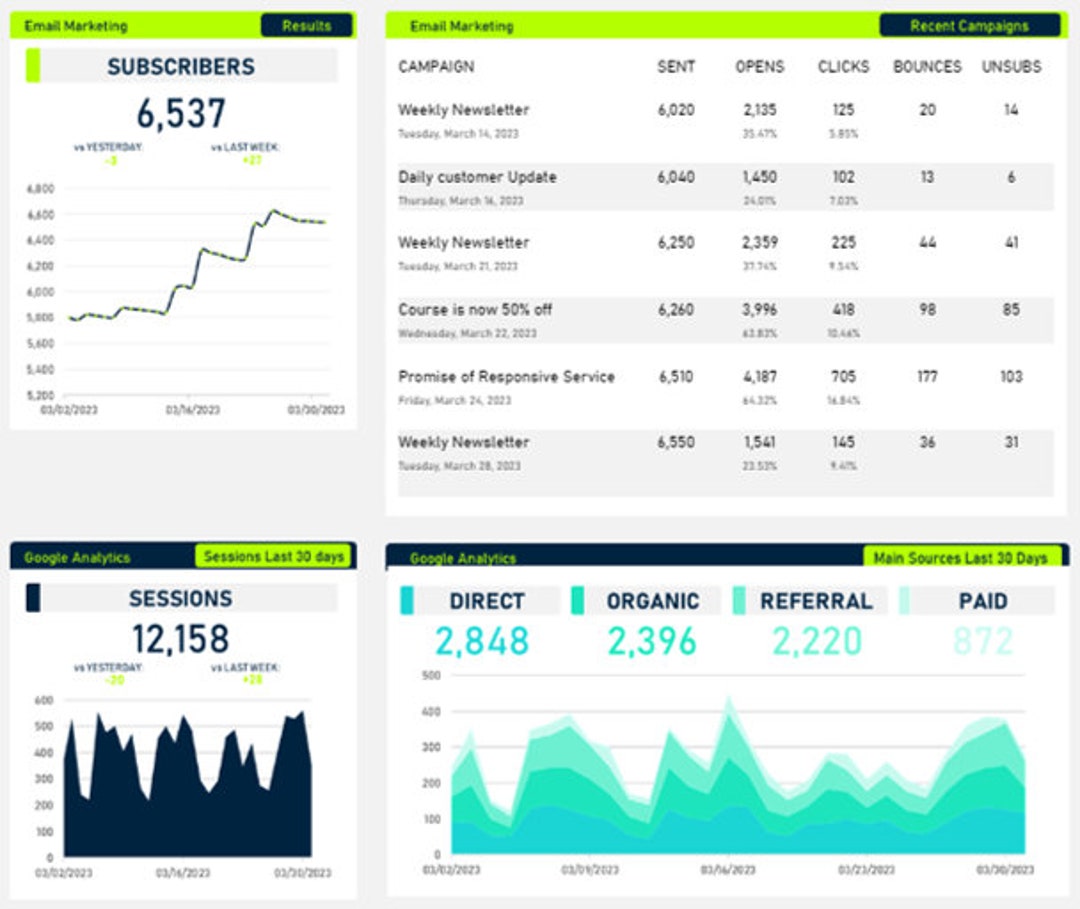The image size is (1080, 909).
Task: Sort by the SENT column header
Action: pos(676,67)
